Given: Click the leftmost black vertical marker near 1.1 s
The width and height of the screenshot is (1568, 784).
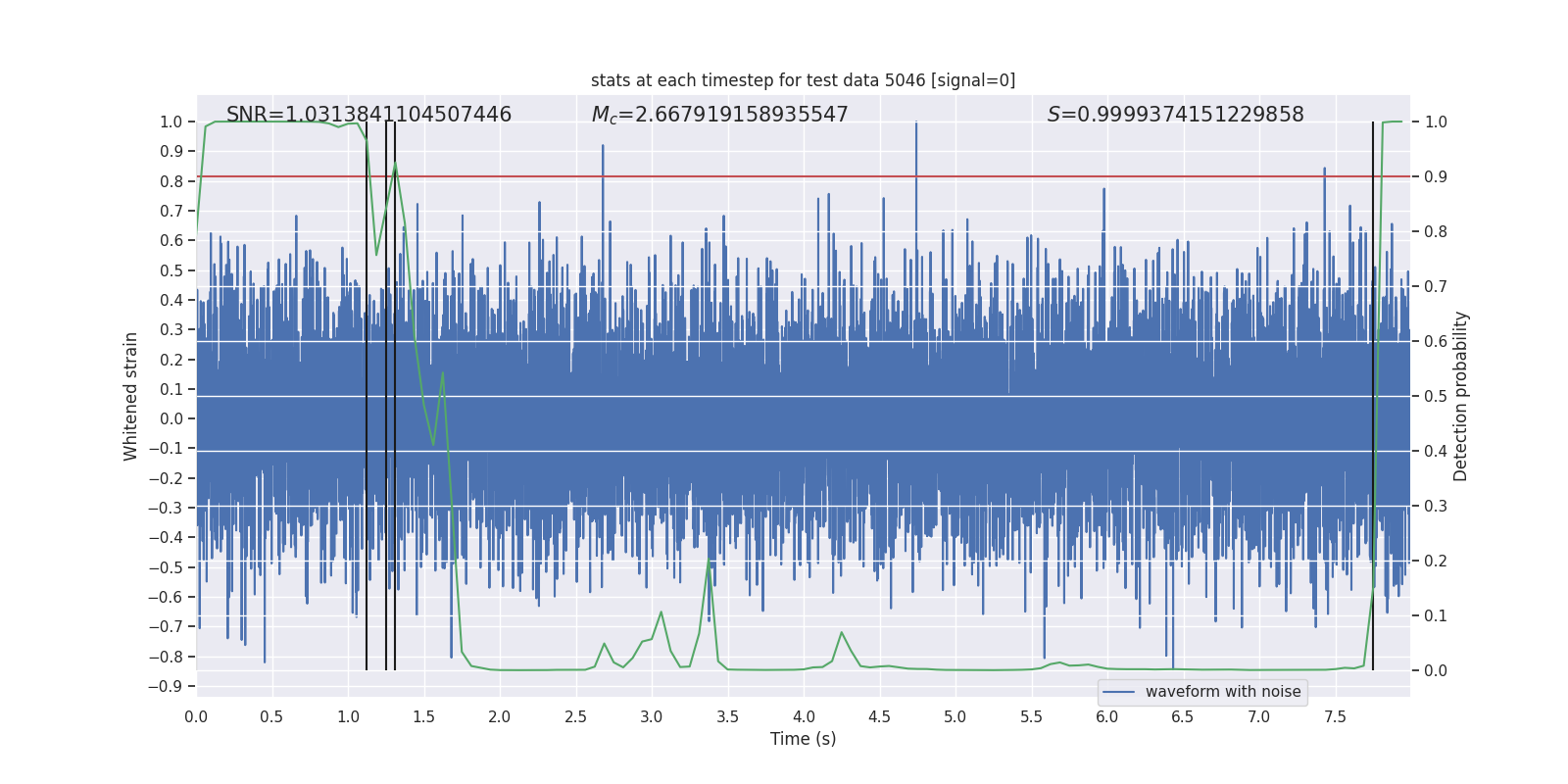Looking at the screenshot, I should (367, 396).
